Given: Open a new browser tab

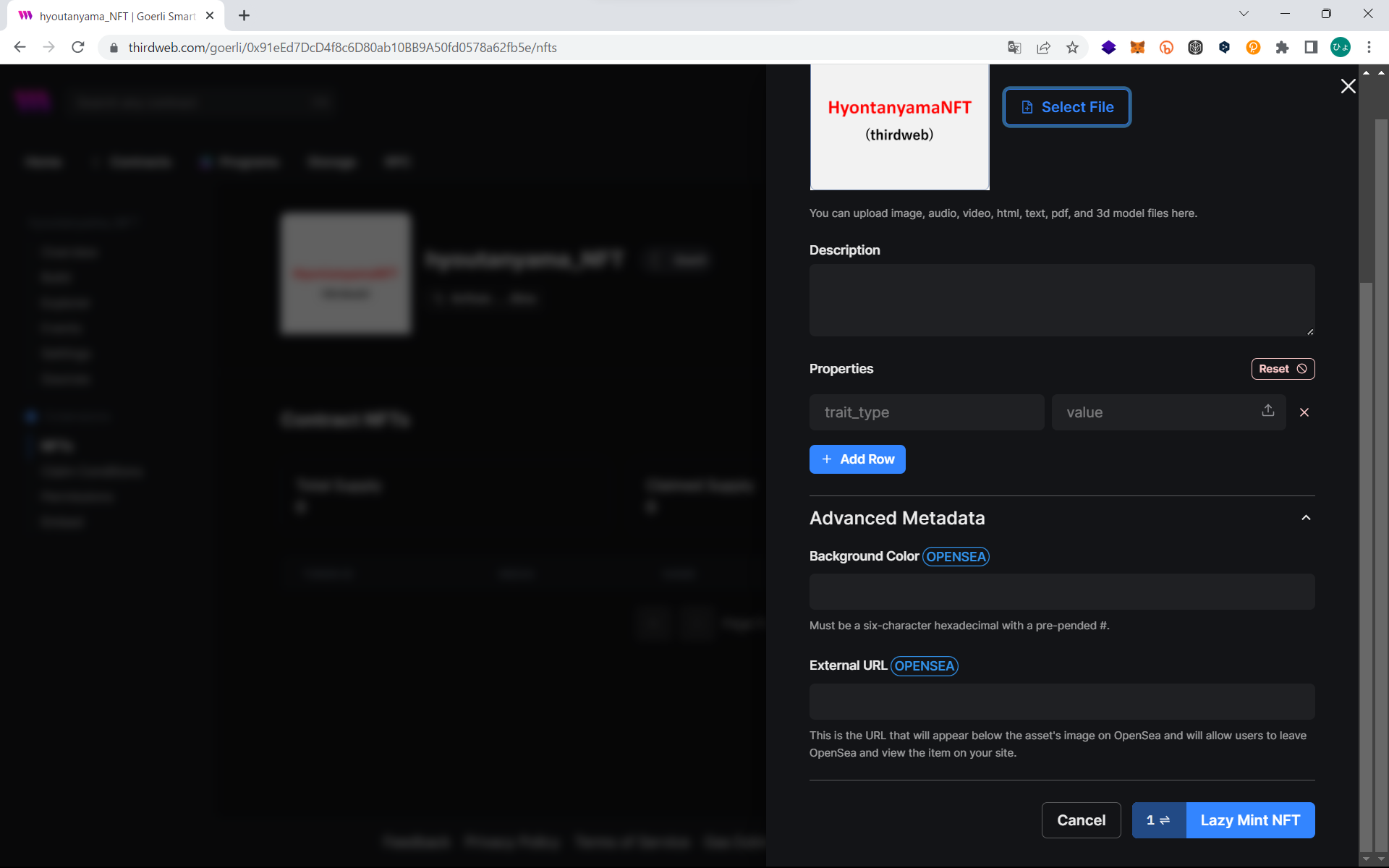Looking at the screenshot, I should [x=244, y=15].
